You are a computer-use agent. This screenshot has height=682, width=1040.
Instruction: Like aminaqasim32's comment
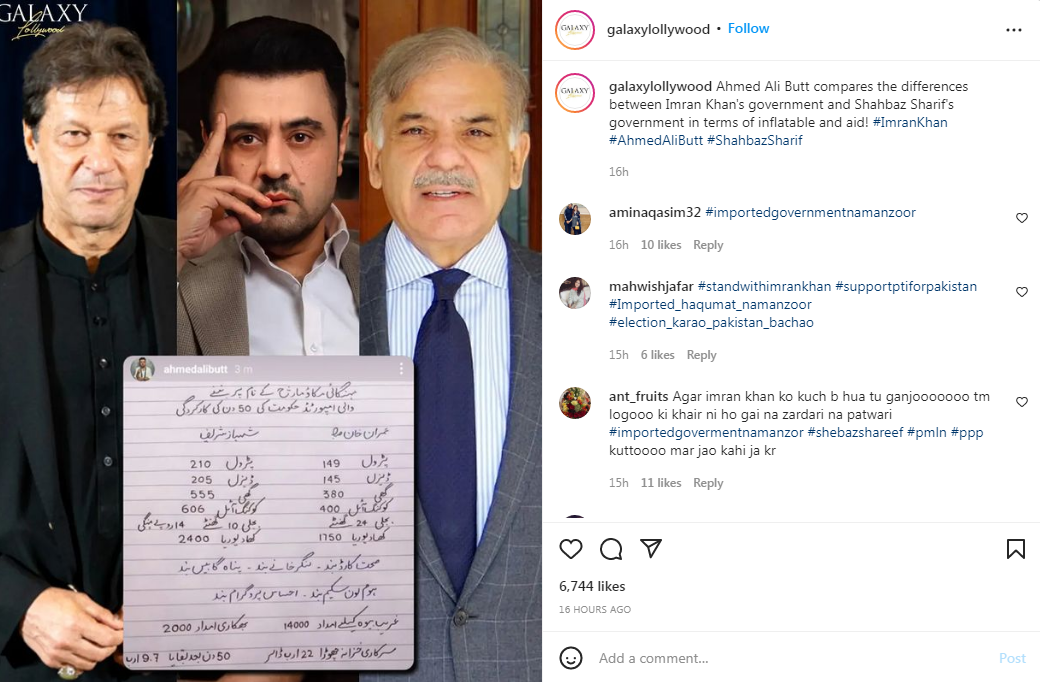tap(1021, 218)
